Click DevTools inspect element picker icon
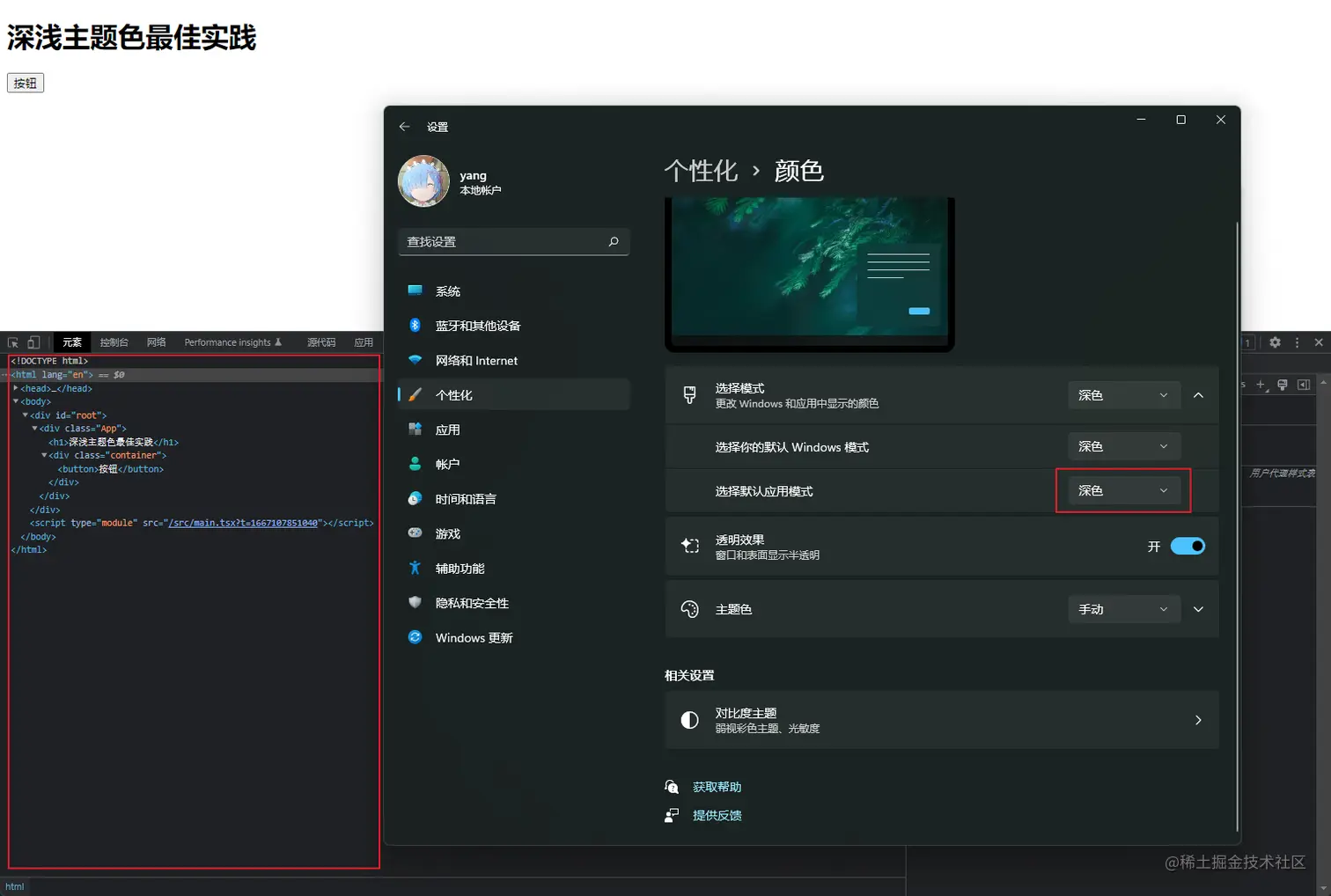 point(13,342)
